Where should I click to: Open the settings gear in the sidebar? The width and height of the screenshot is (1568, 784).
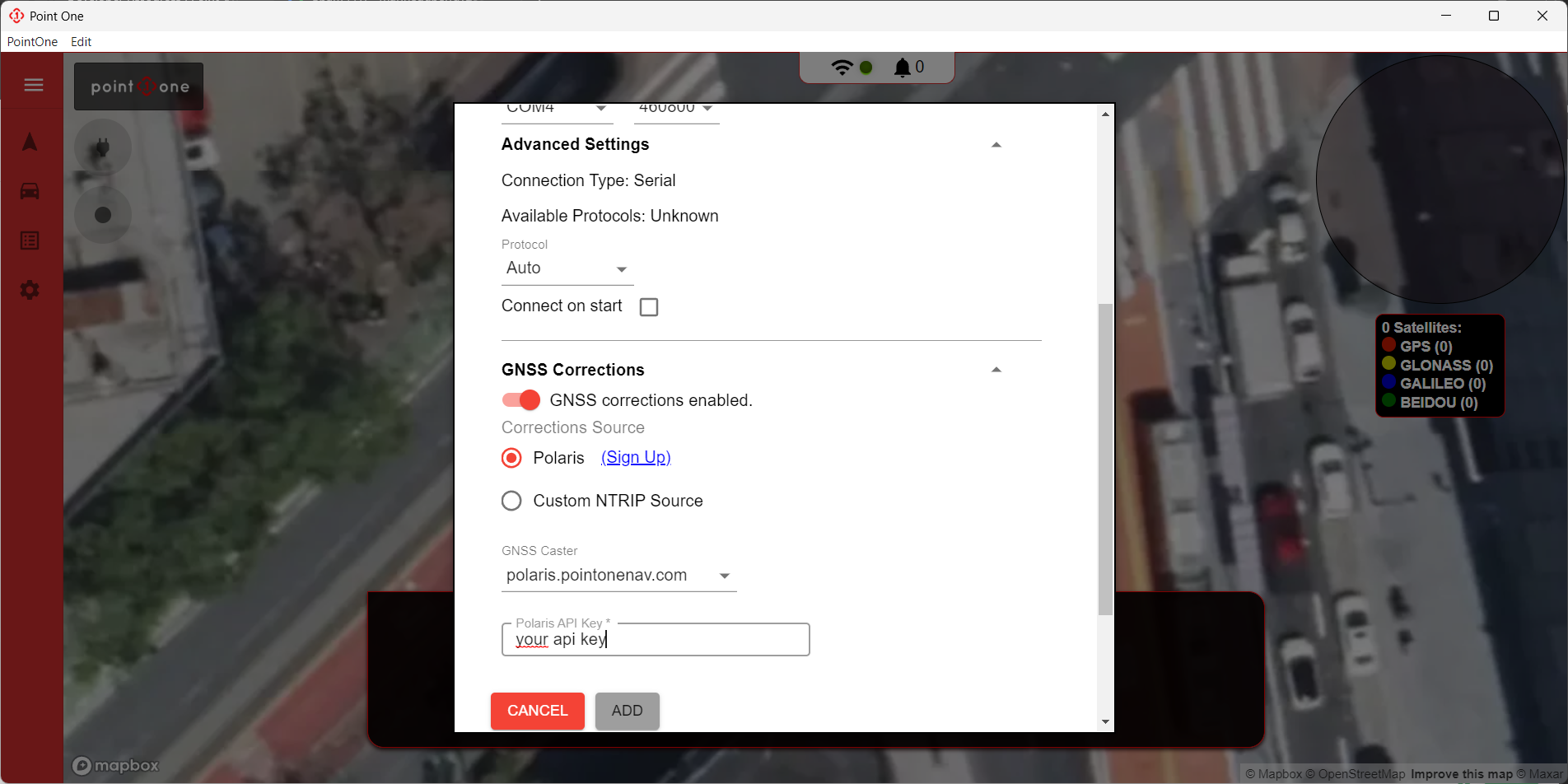click(30, 290)
